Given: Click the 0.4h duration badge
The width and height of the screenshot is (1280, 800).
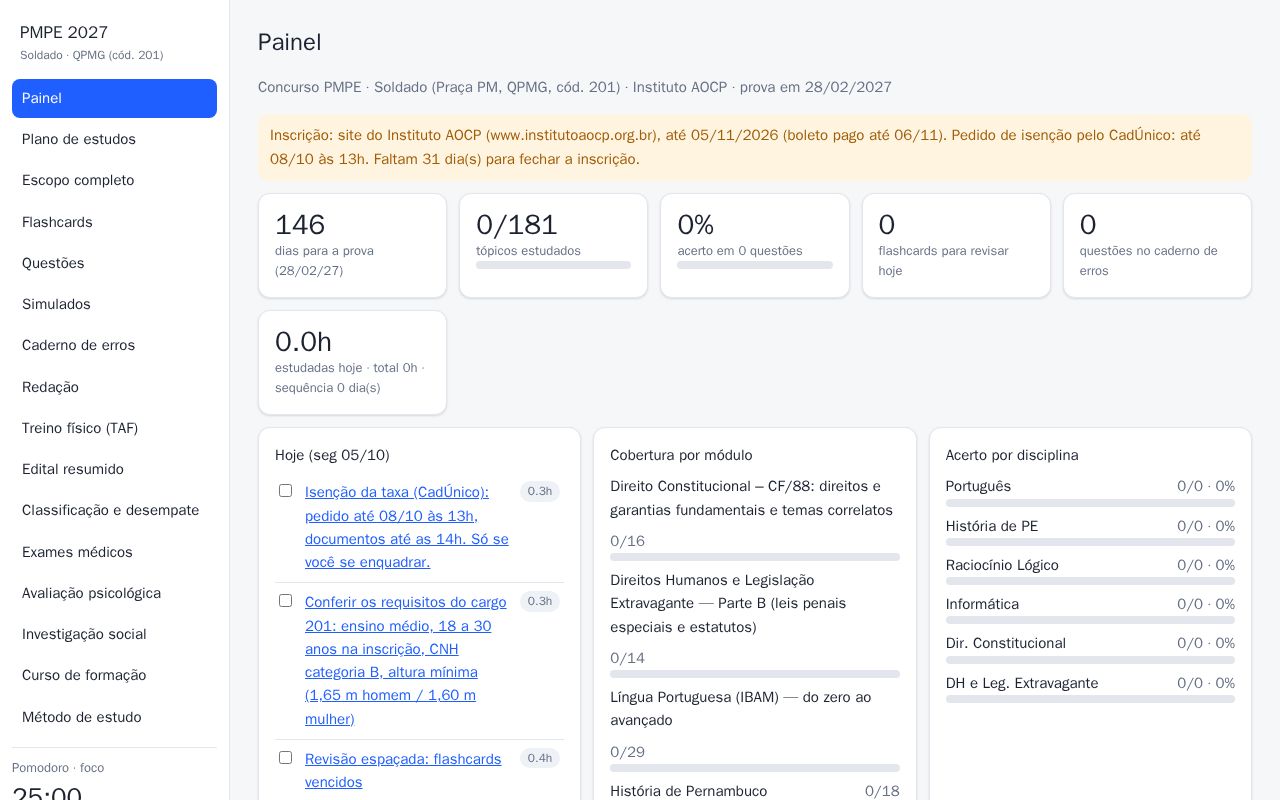Looking at the screenshot, I should [540, 758].
